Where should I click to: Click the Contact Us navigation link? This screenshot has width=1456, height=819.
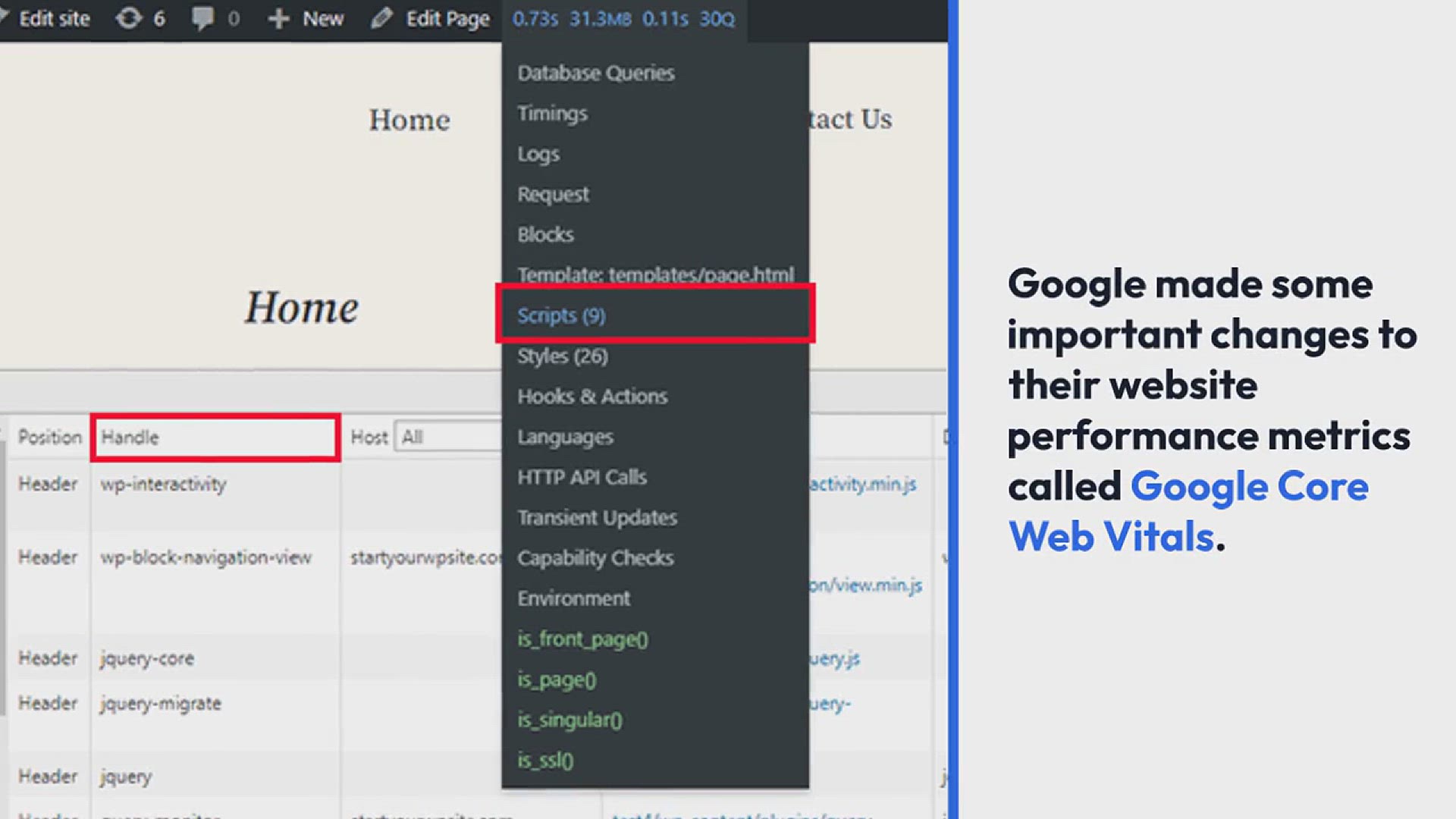click(x=851, y=119)
